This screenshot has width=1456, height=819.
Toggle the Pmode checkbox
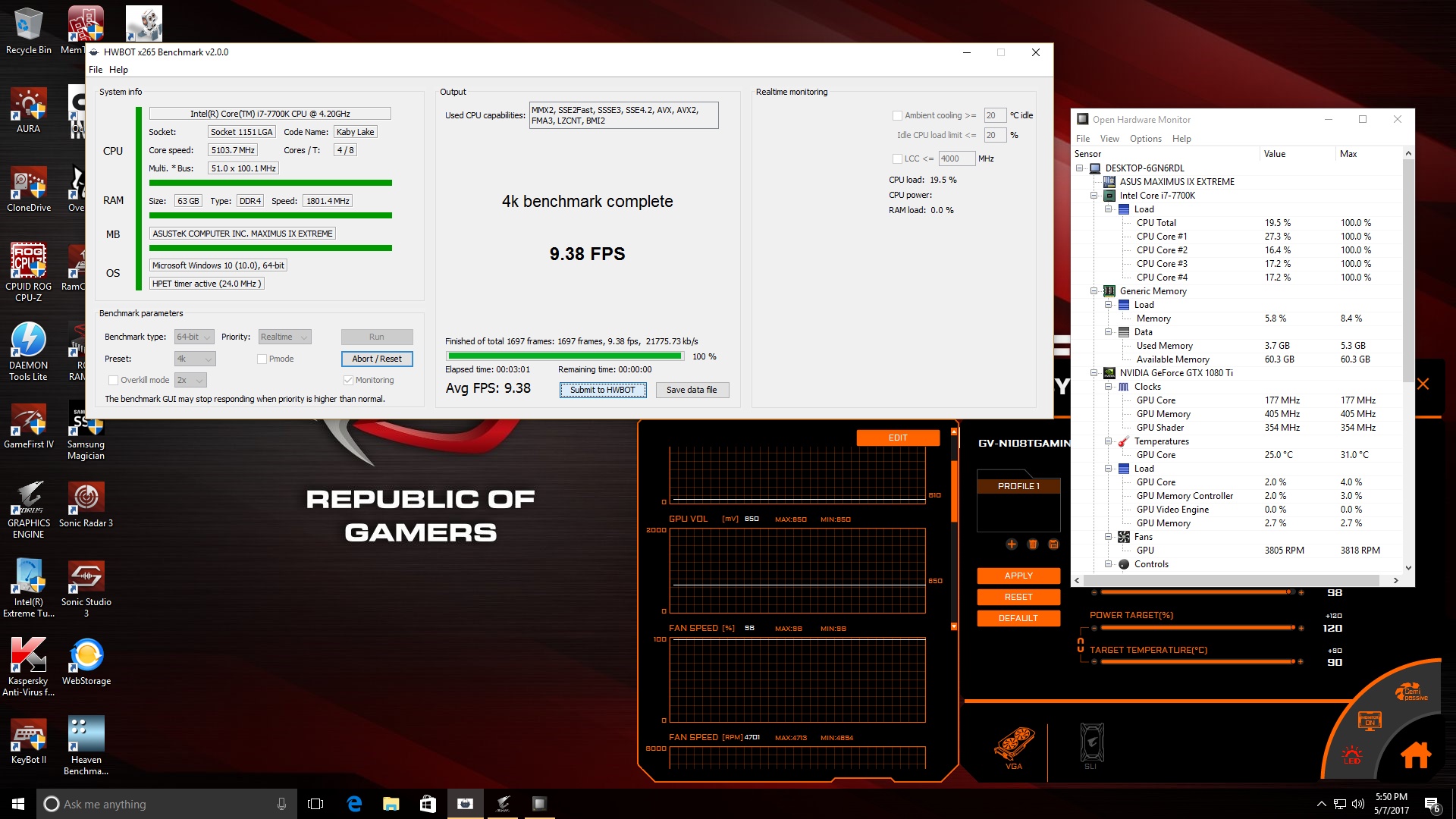point(262,359)
